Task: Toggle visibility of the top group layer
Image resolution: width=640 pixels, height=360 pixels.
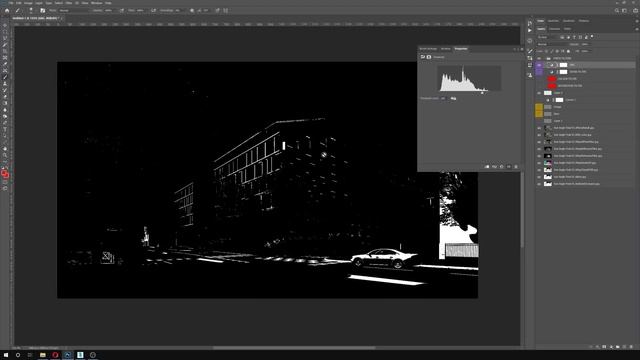Action: [539, 58]
